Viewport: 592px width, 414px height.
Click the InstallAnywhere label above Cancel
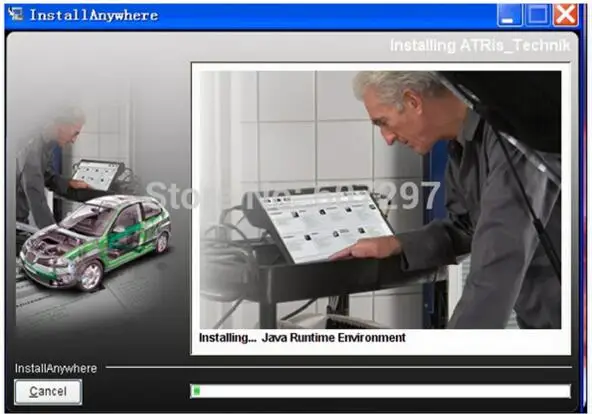(x=56, y=368)
